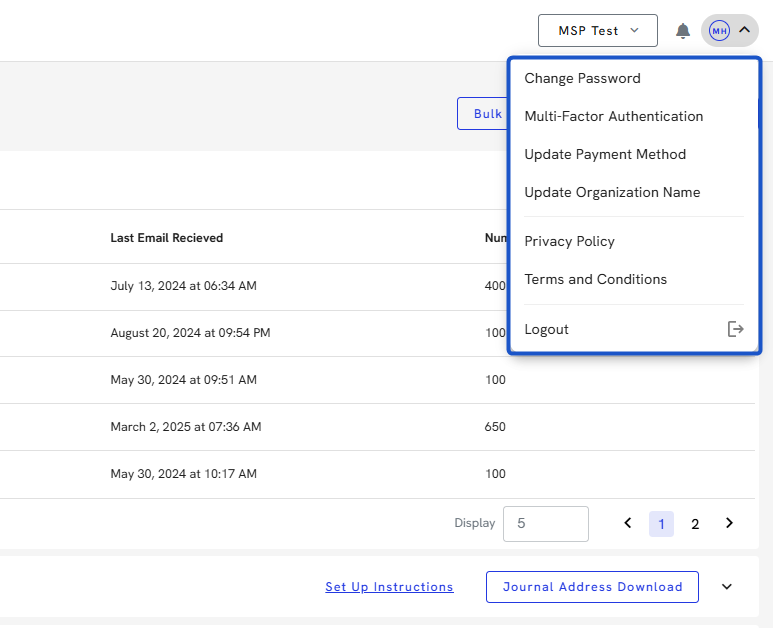Click the Display rows input field
The image size is (773, 628).
click(x=545, y=523)
